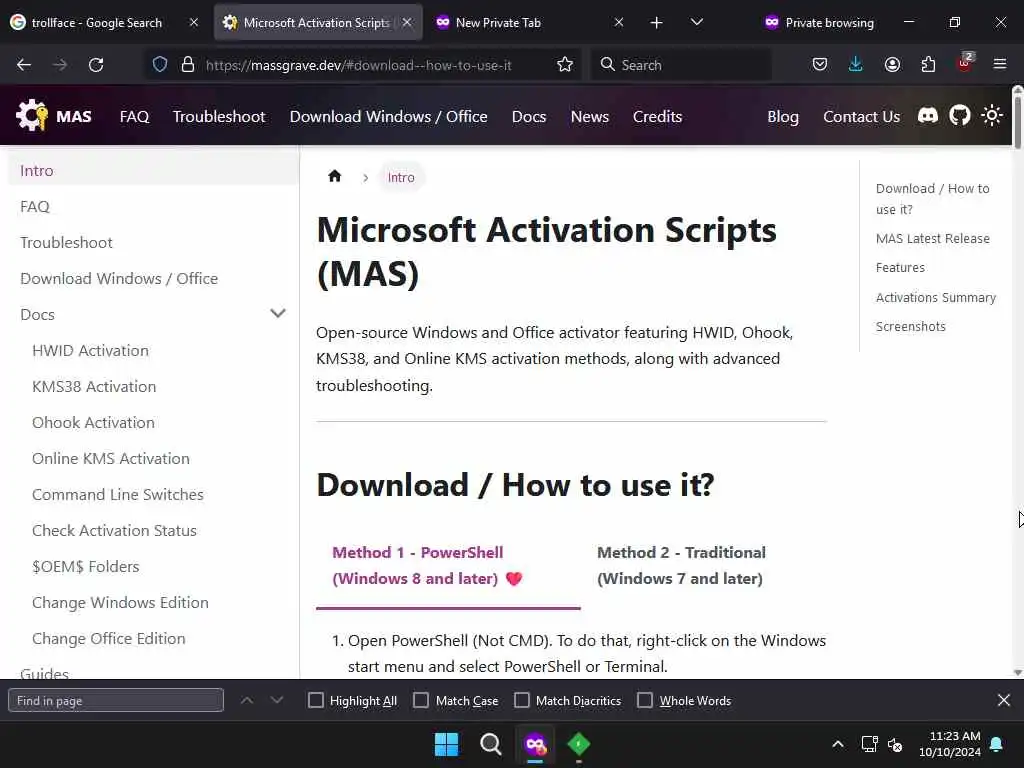Open Download Windows / Office top menu
The height and width of the screenshot is (768, 1024).
point(389,116)
